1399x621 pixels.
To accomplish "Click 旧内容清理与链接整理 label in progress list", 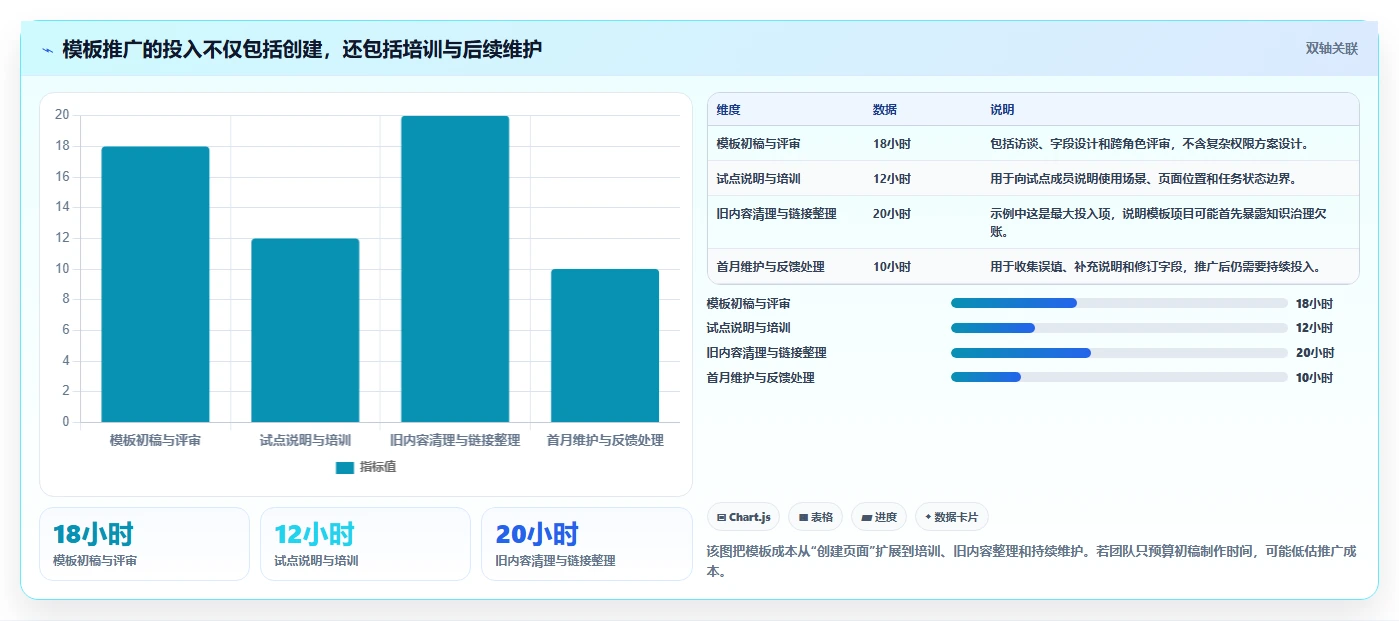I will 766,353.
